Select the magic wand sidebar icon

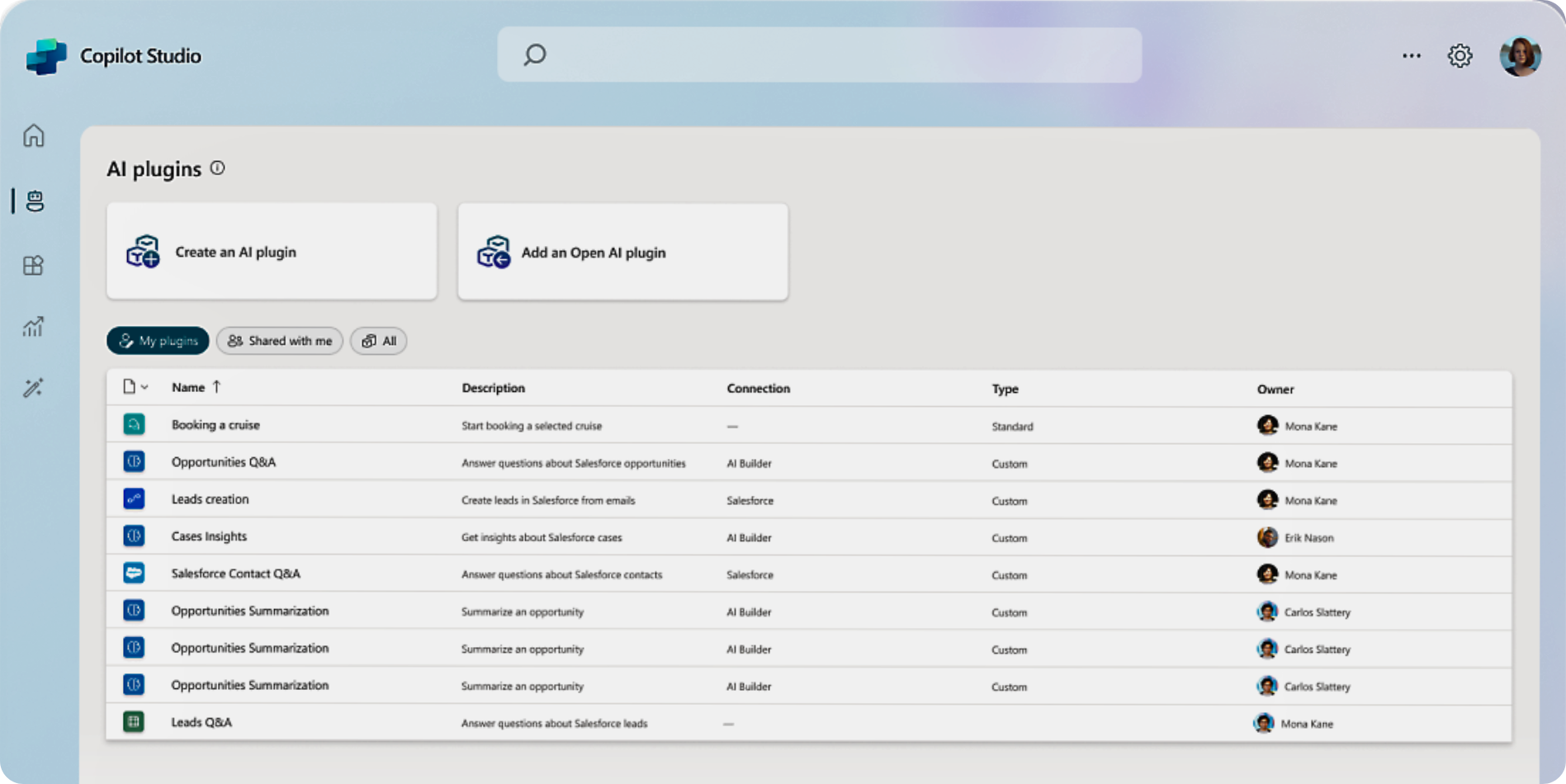(x=33, y=387)
